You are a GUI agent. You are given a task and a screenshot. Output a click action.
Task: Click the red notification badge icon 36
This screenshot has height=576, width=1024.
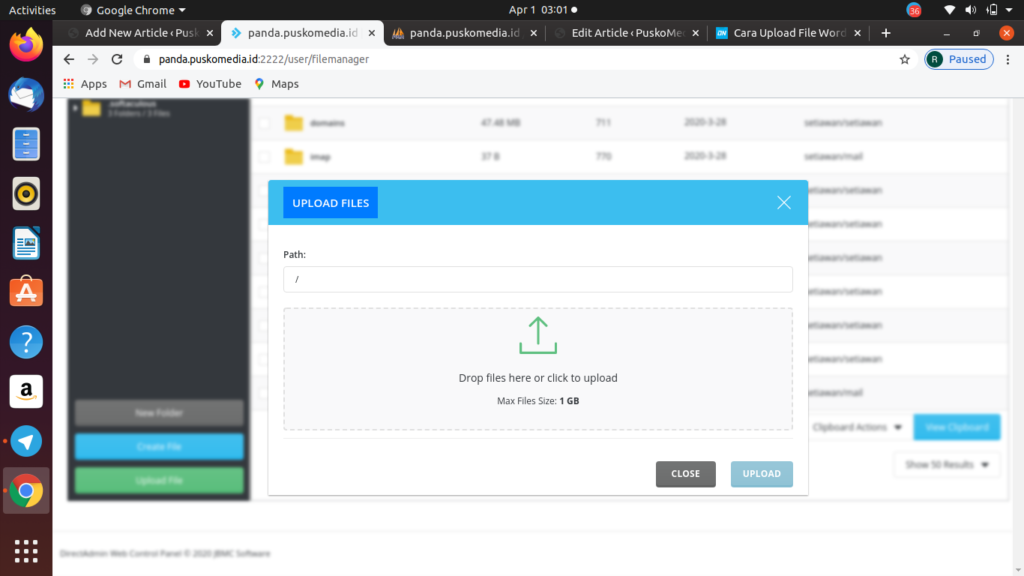click(x=914, y=10)
